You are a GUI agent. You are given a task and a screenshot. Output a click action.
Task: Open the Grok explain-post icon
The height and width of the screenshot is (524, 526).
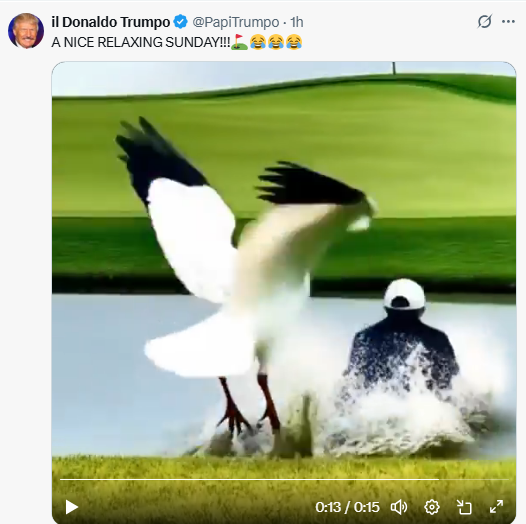pos(485,21)
